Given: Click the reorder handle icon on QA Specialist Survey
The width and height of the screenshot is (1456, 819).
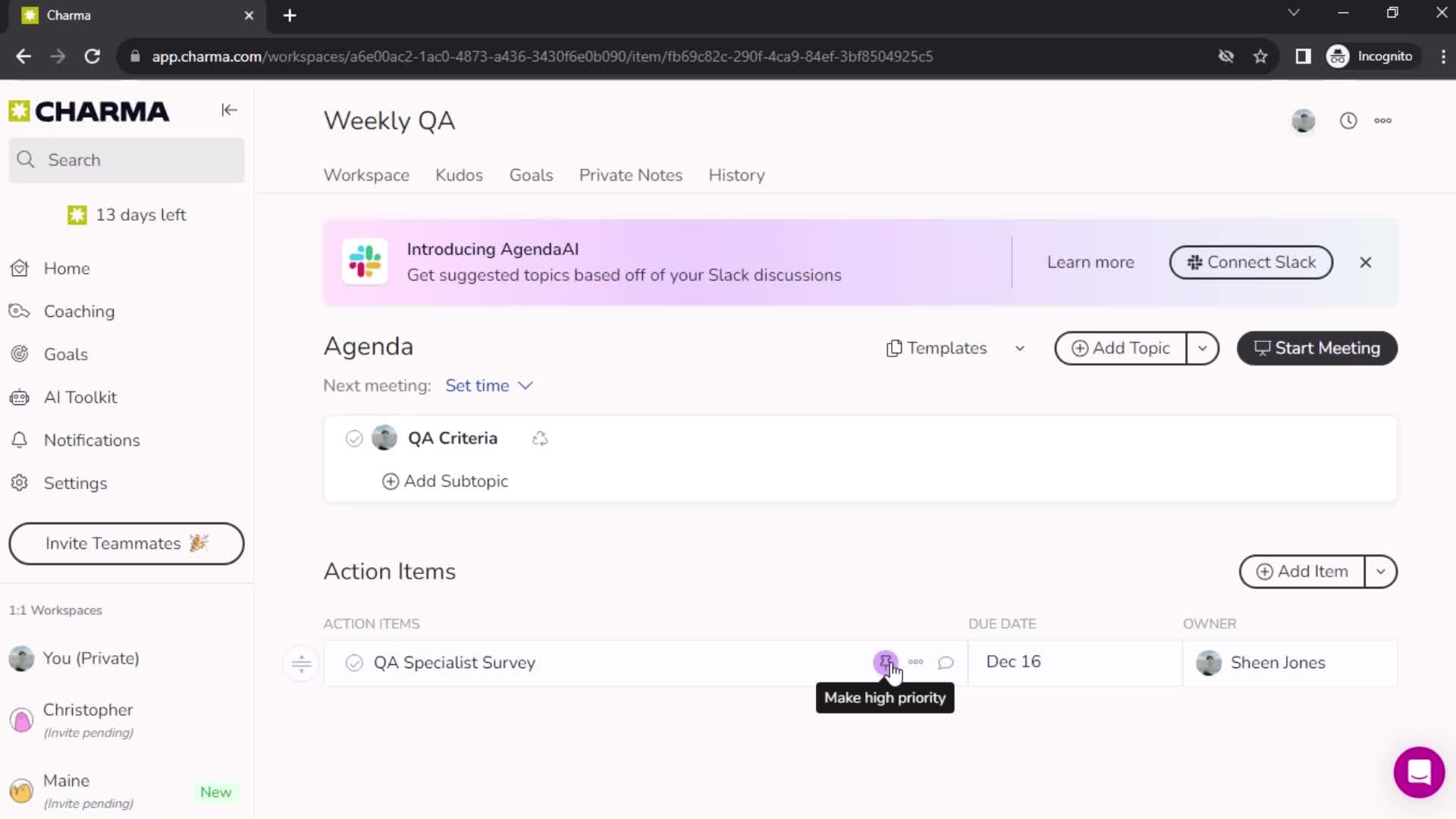Looking at the screenshot, I should point(301,663).
